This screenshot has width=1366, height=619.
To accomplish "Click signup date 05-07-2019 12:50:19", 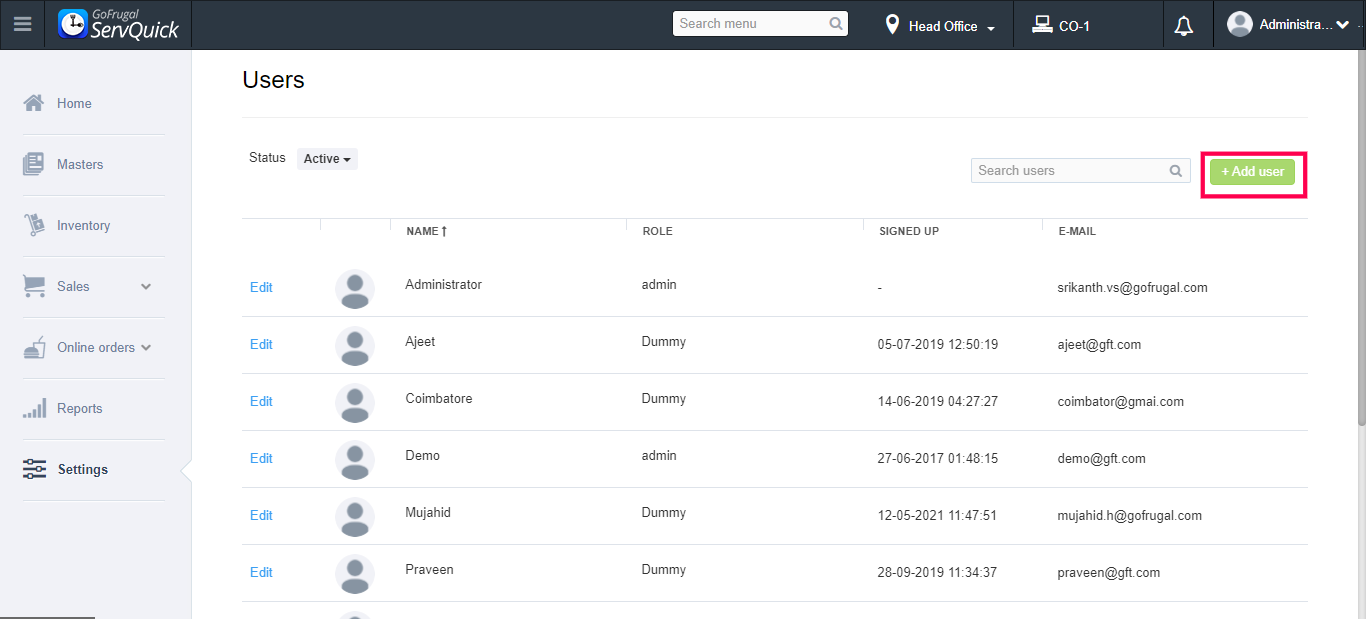I will coord(938,345).
